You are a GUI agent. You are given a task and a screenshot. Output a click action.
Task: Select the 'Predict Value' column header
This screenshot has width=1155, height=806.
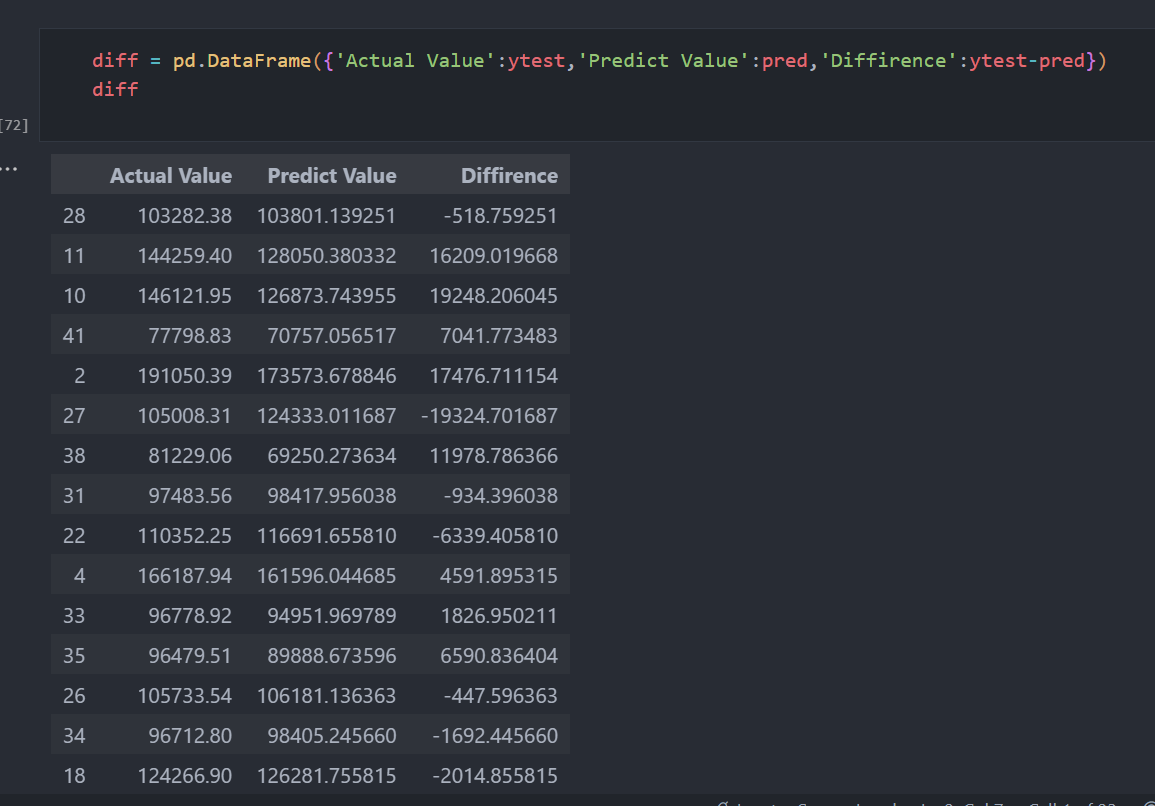(x=332, y=174)
